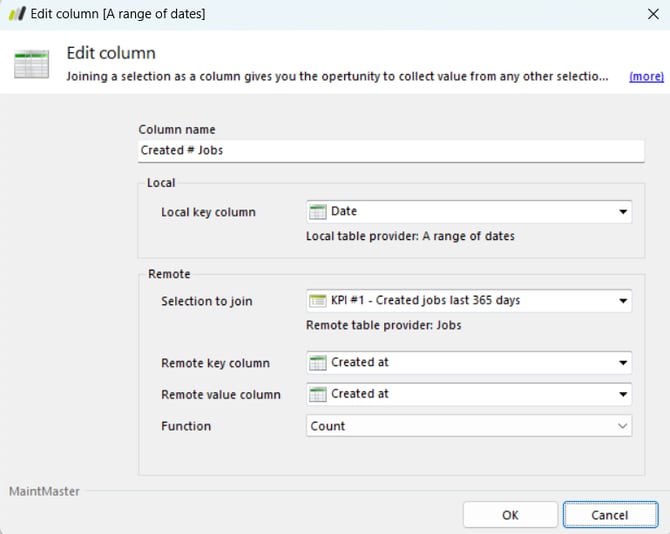Open the Remote value column dropdown arrow
This screenshot has height=534, width=670.
(622, 395)
